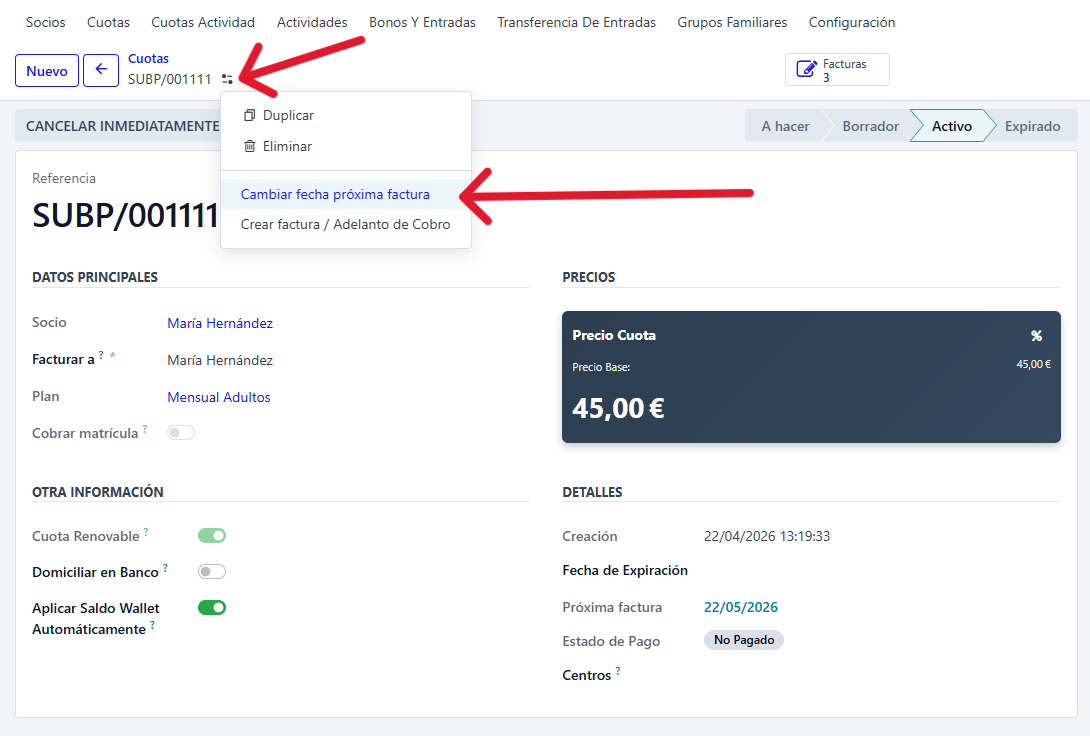Viewport: 1090px width, 736px height.
Task: Expand the Bonos Y Entradas menu
Action: tap(422, 22)
